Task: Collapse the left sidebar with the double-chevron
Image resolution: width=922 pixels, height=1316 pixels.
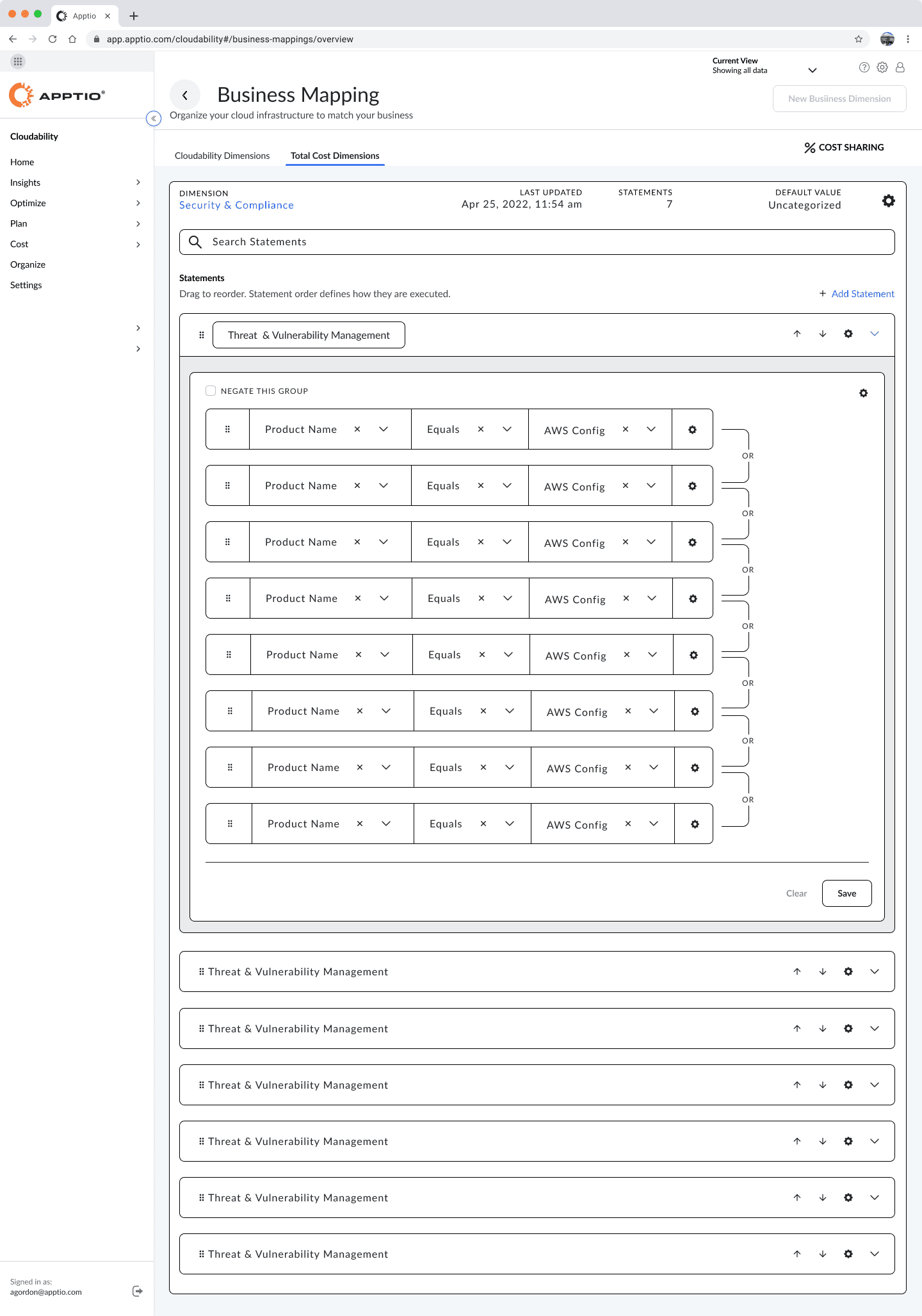Action: (154, 118)
